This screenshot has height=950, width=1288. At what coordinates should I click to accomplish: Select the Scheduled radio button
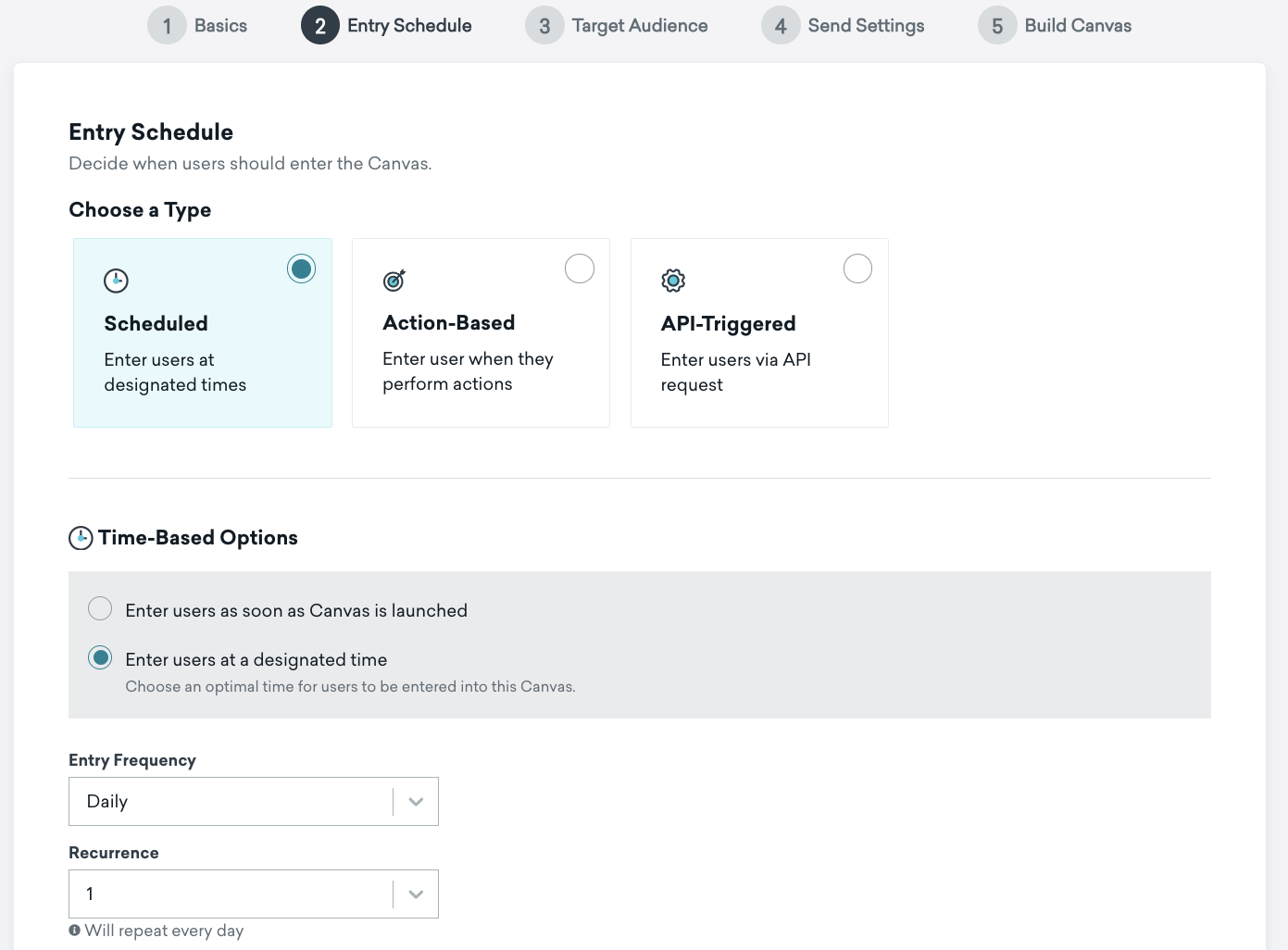tap(301, 269)
